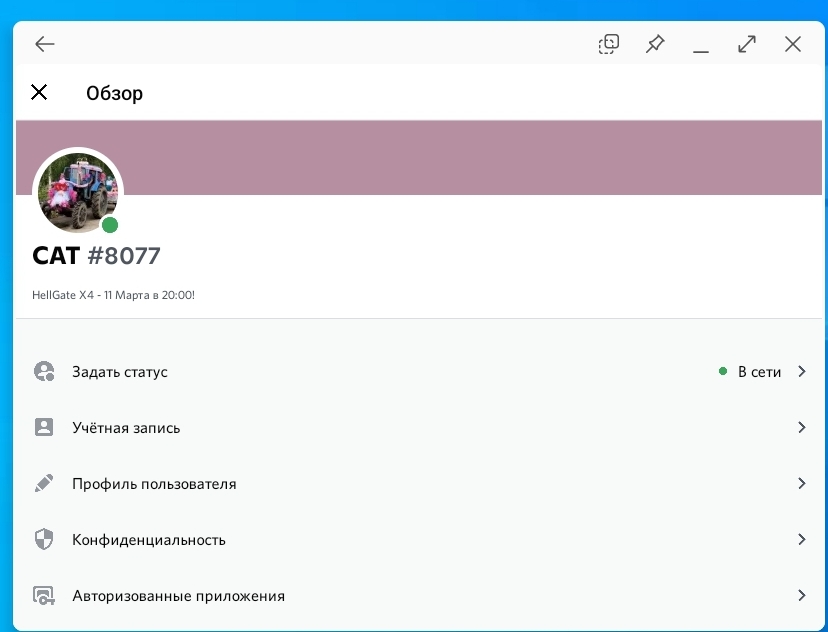The image size is (828, 632).
Task: Click the green online status badge on avatar
Action: pyautogui.click(x=110, y=225)
